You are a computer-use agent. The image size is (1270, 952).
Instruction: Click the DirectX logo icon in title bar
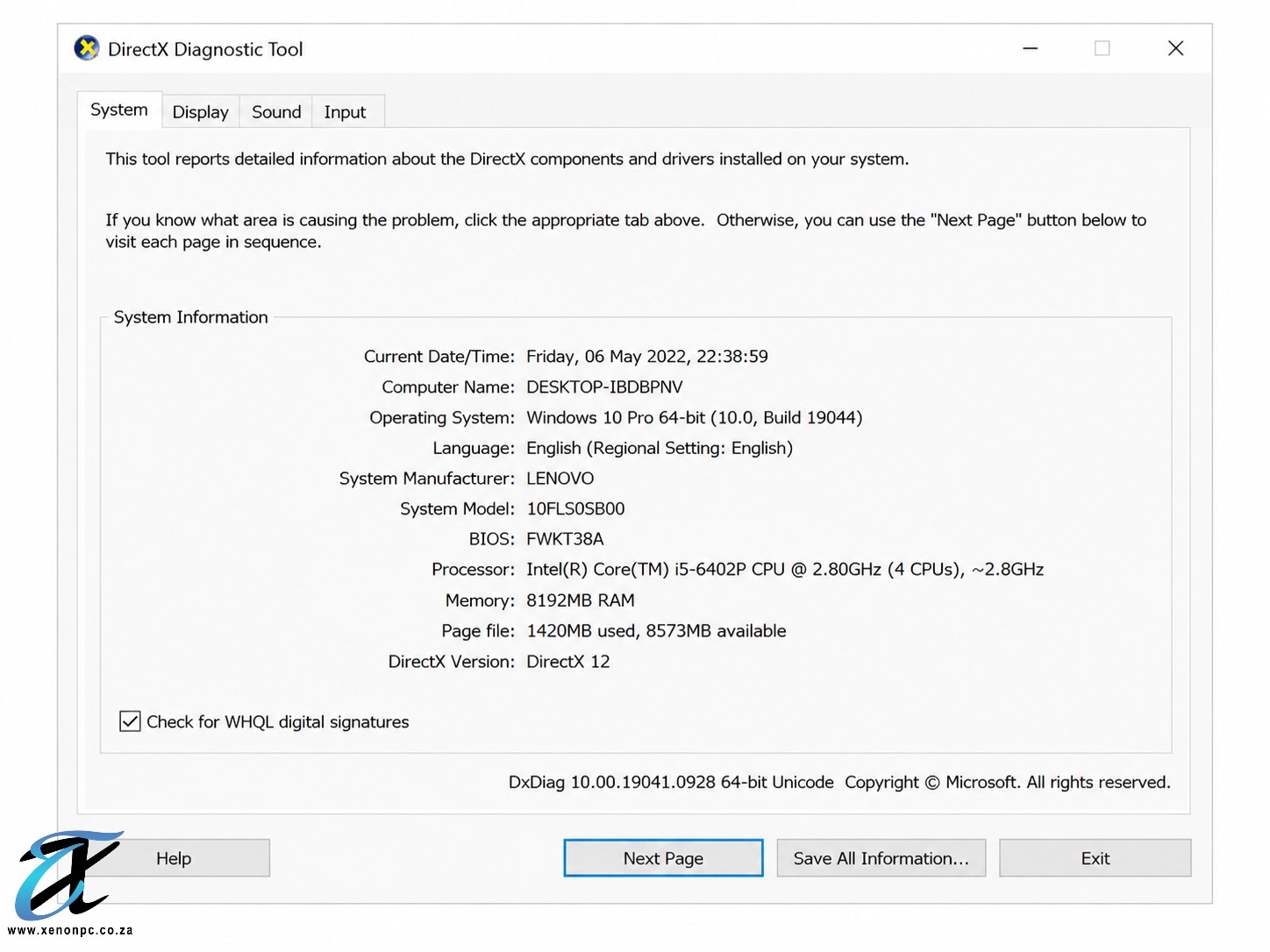[x=87, y=48]
